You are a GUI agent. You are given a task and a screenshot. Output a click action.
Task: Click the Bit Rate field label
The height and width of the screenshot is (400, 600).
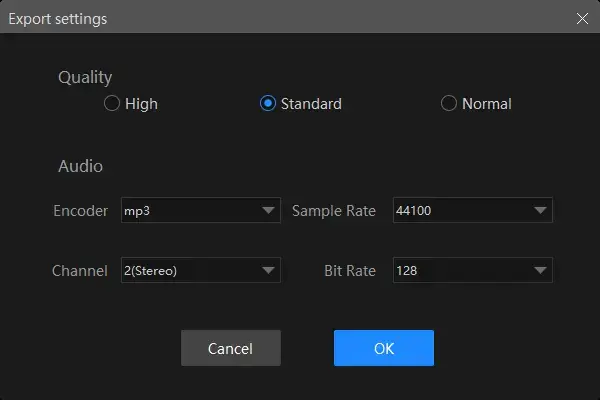coord(349,270)
